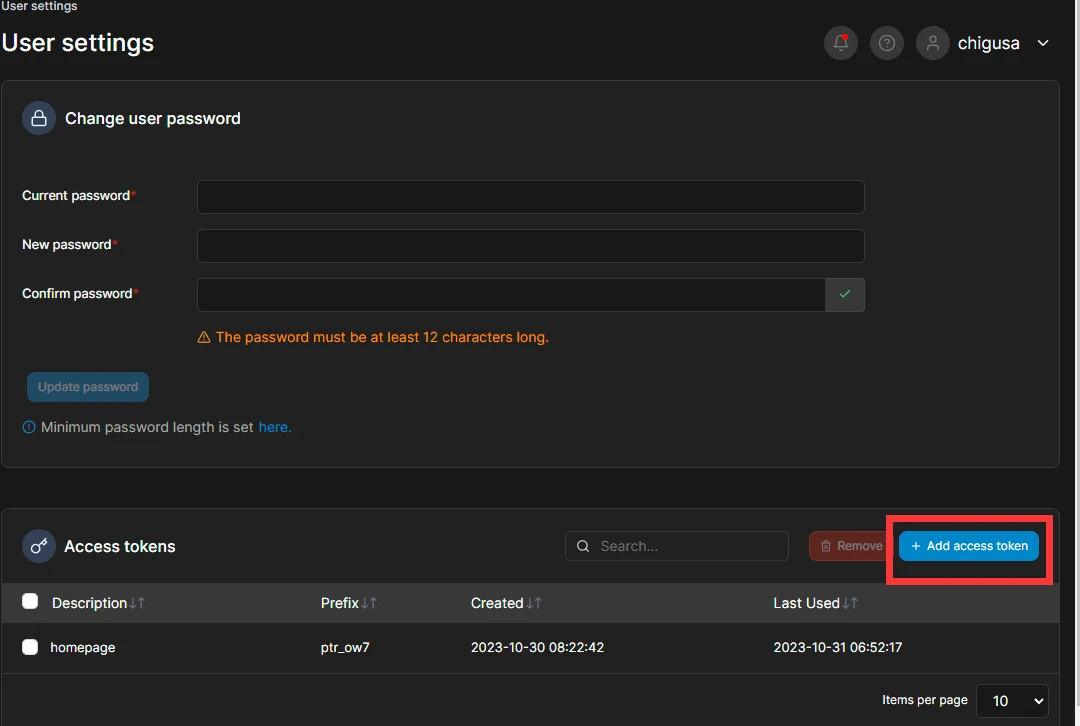Click the 'homepage' token description
This screenshot has height=726, width=1080.
click(83, 647)
